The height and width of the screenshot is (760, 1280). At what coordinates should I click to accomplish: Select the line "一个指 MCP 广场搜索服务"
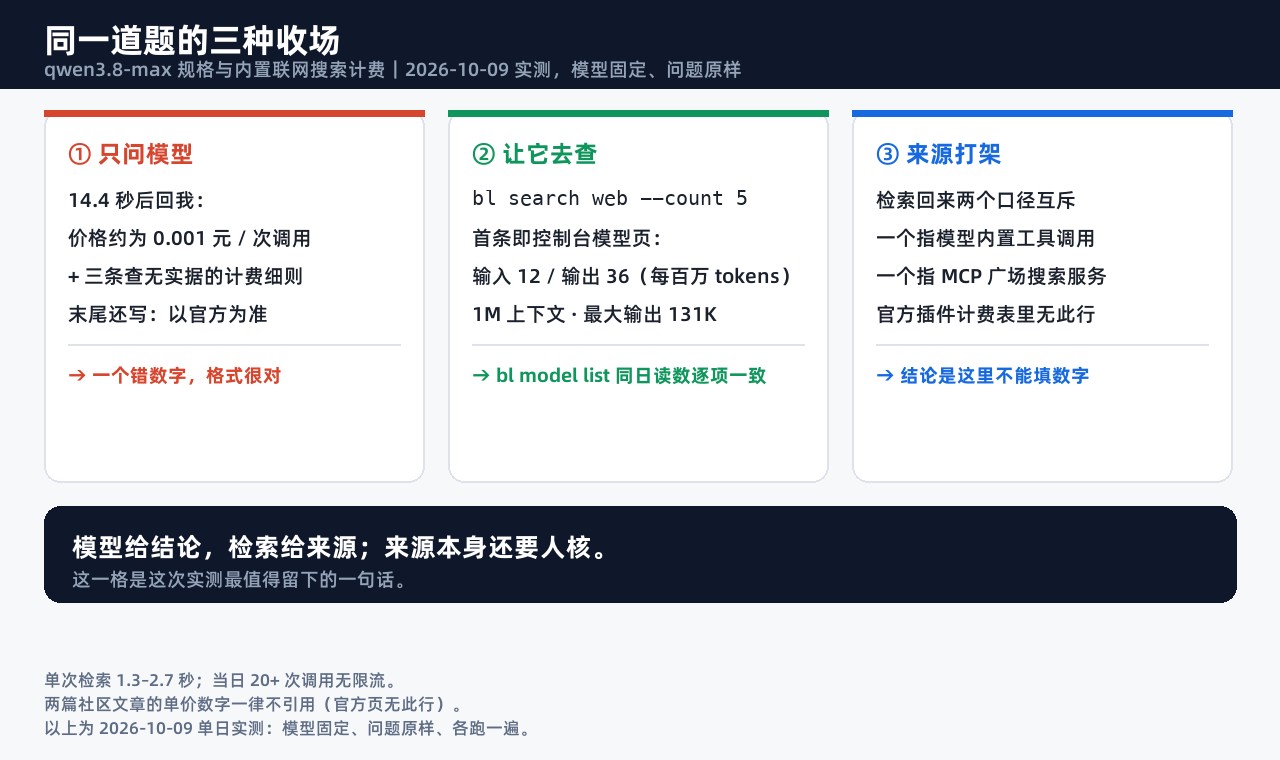[x=991, y=276]
